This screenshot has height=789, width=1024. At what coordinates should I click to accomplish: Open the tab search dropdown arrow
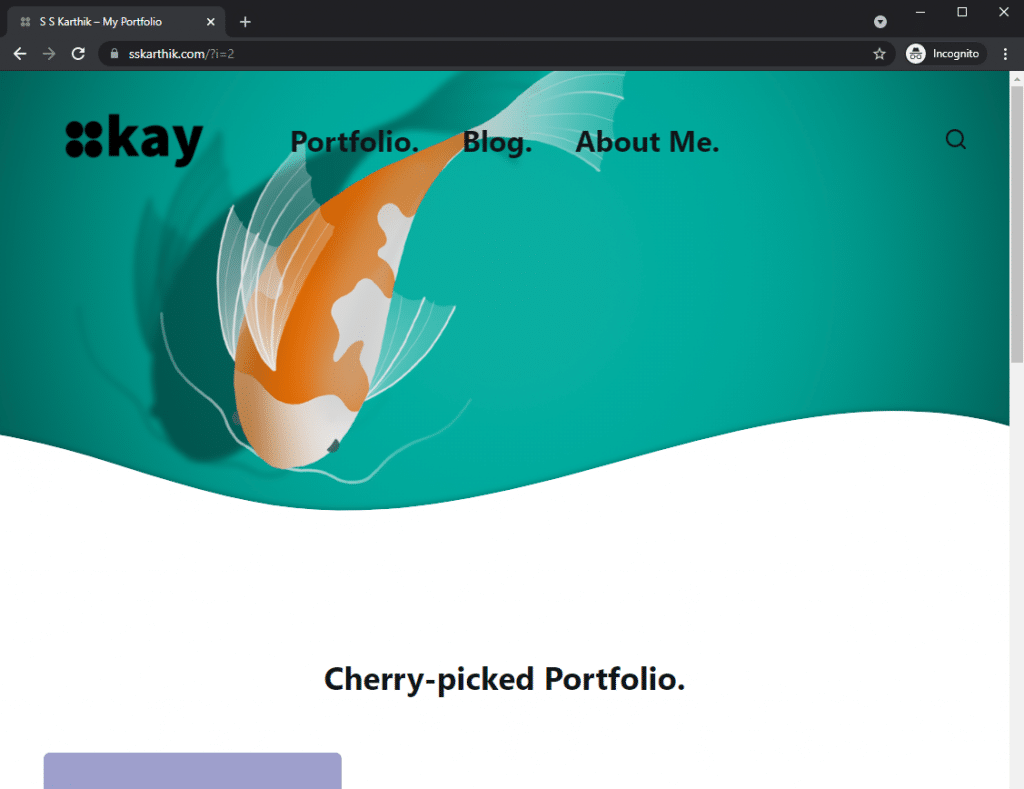880,22
